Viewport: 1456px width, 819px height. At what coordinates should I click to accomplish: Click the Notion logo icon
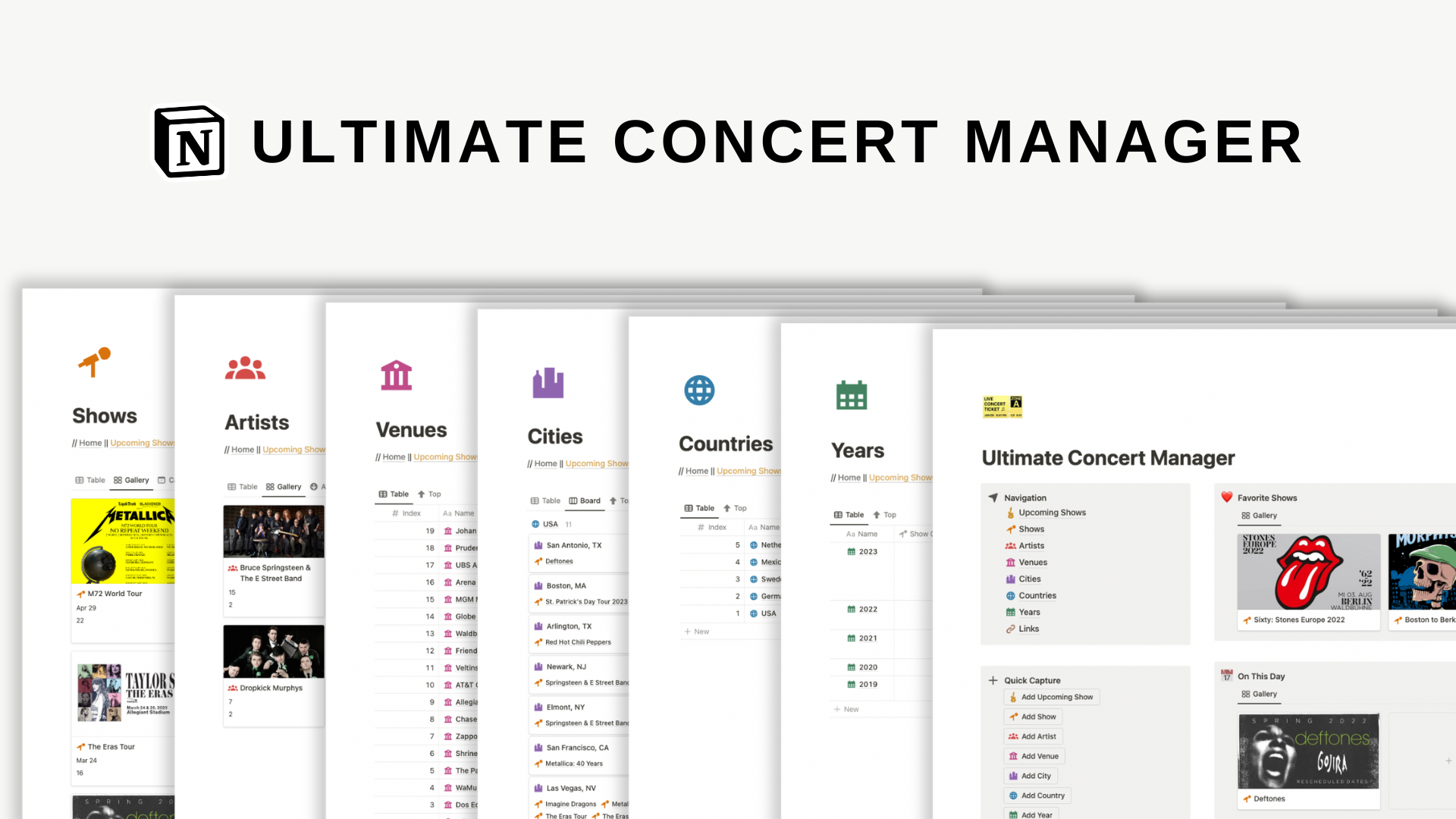point(190,142)
